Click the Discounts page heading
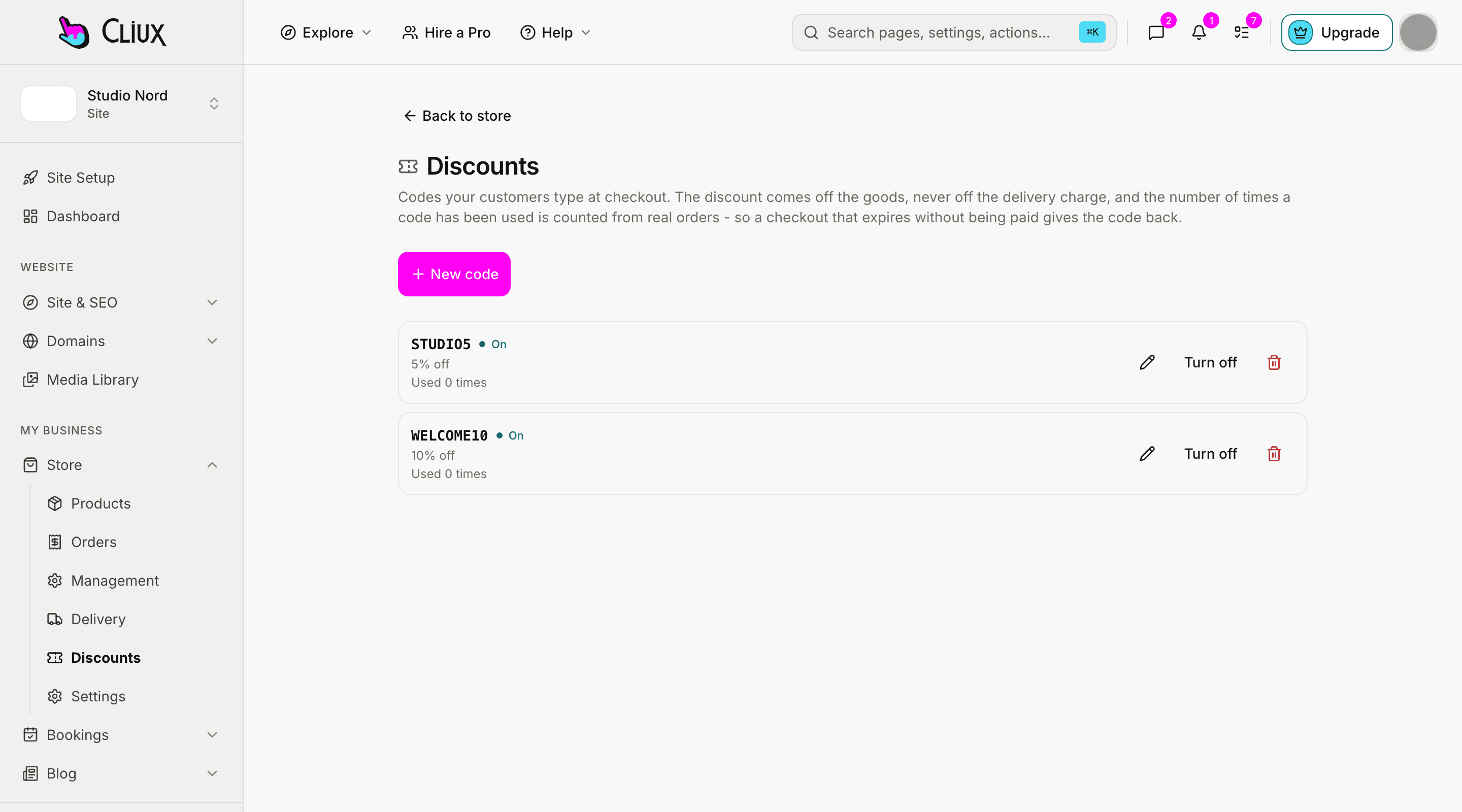The width and height of the screenshot is (1462, 812). 482,166
